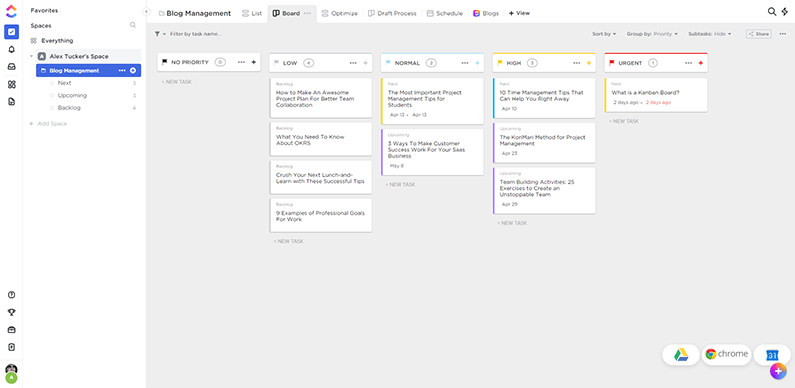
Task: Open High column ellipsis menu
Action: click(x=576, y=63)
